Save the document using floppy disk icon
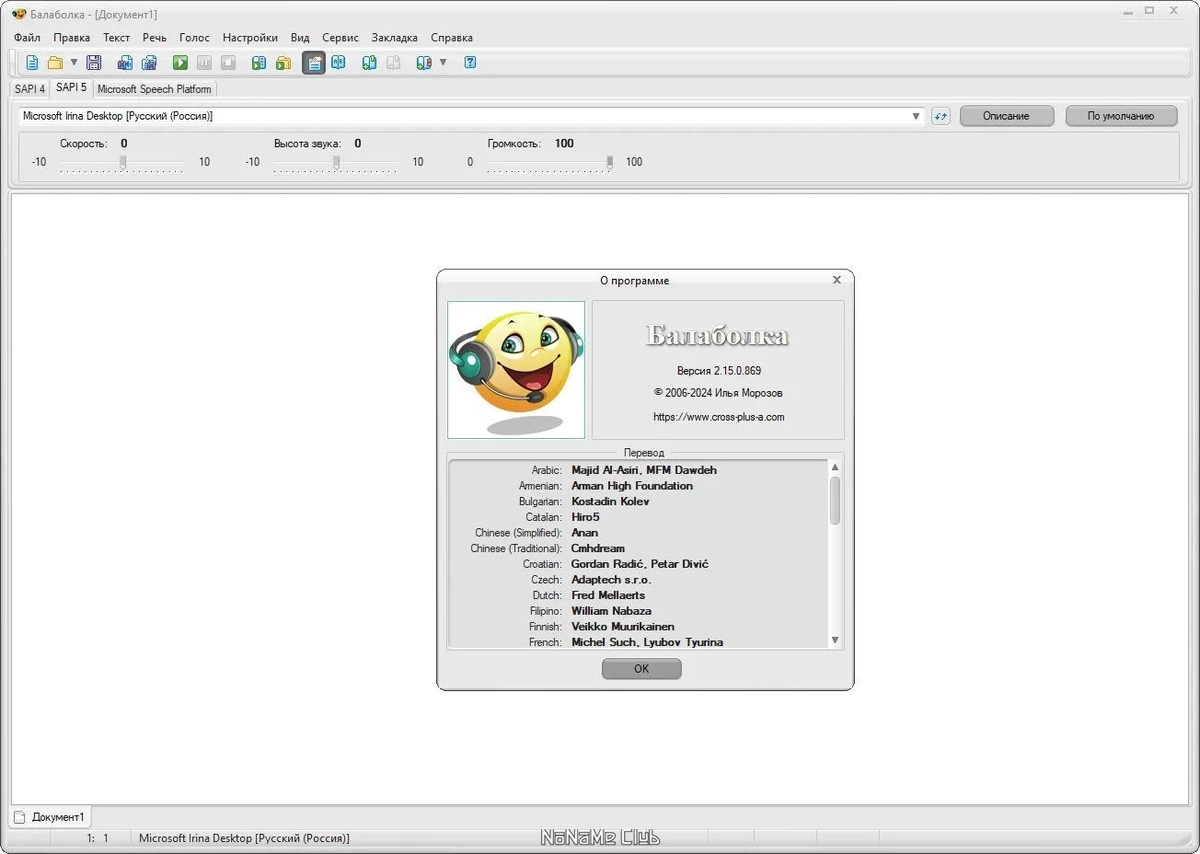Screen dimensions: 1200x854 (94, 63)
